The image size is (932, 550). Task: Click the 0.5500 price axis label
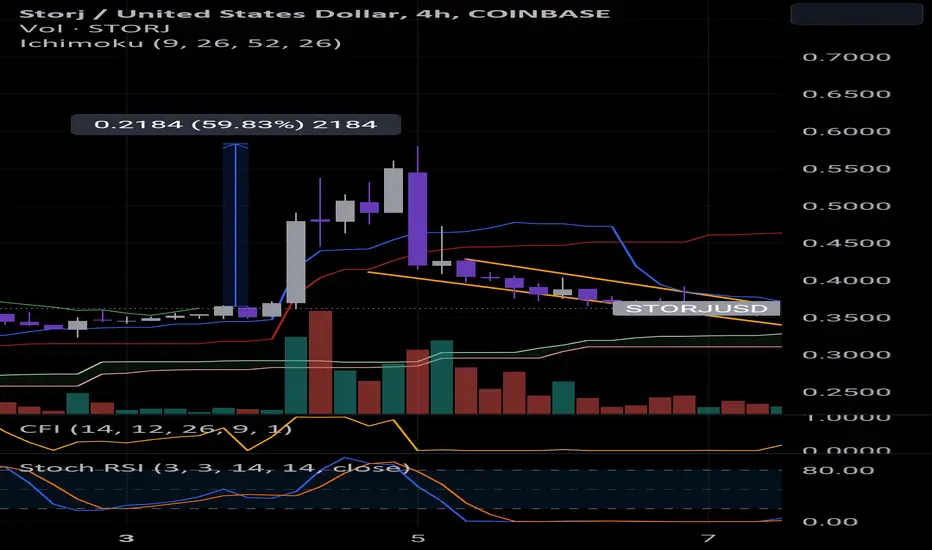point(846,169)
